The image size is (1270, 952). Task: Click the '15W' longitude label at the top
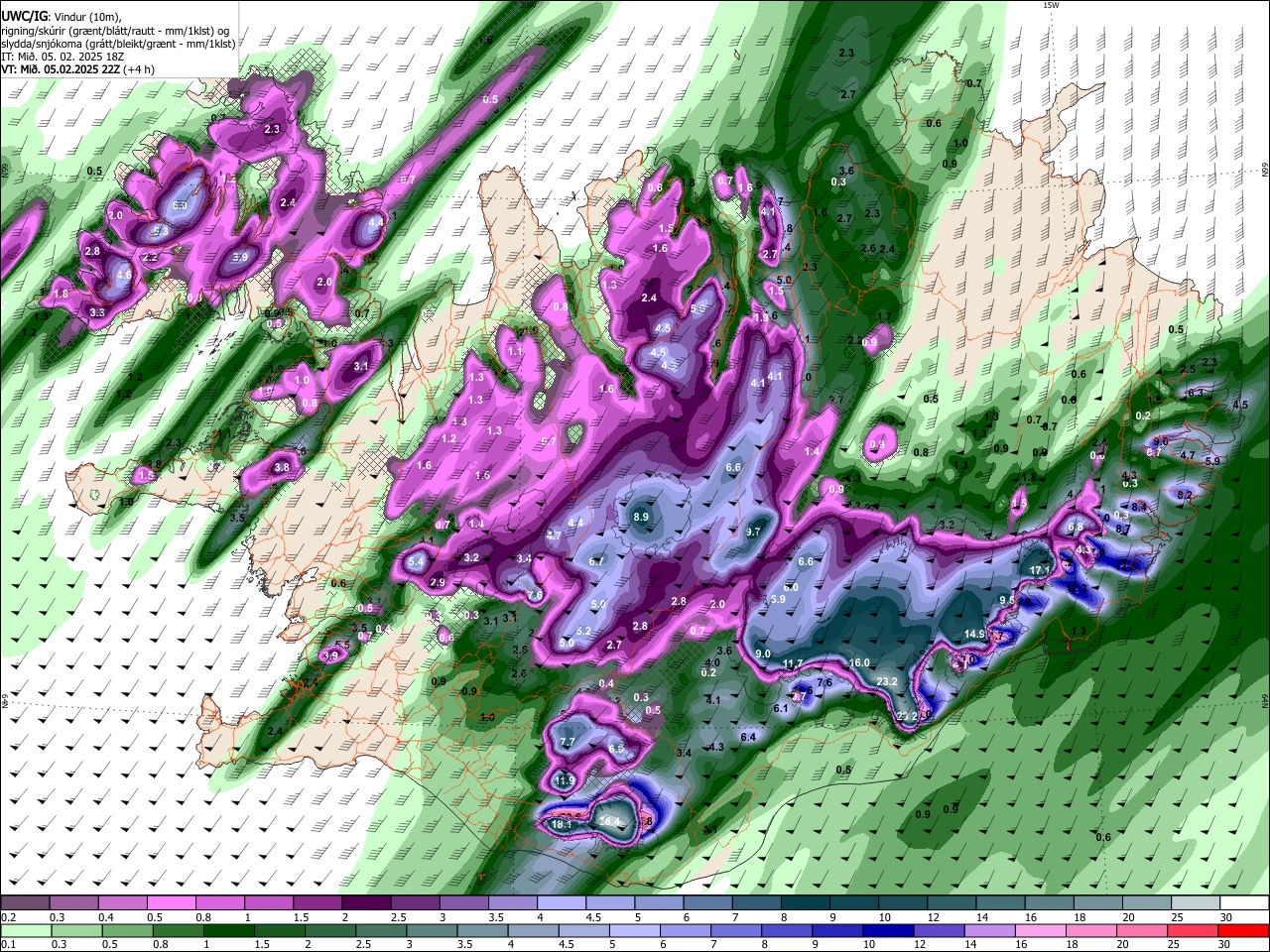pos(1051,6)
